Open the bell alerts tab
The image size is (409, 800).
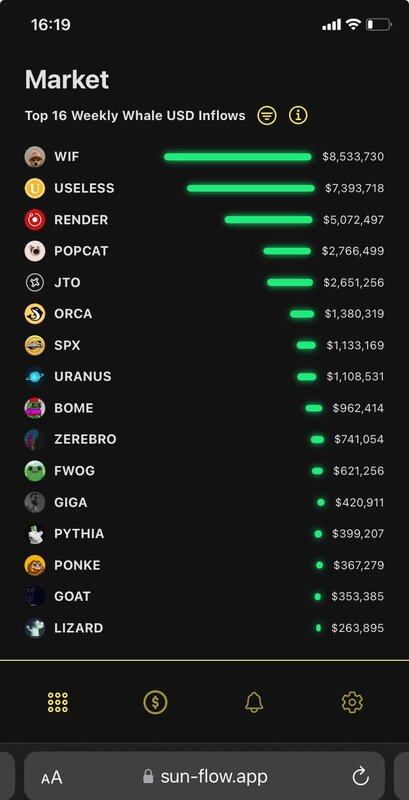click(254, 702)
